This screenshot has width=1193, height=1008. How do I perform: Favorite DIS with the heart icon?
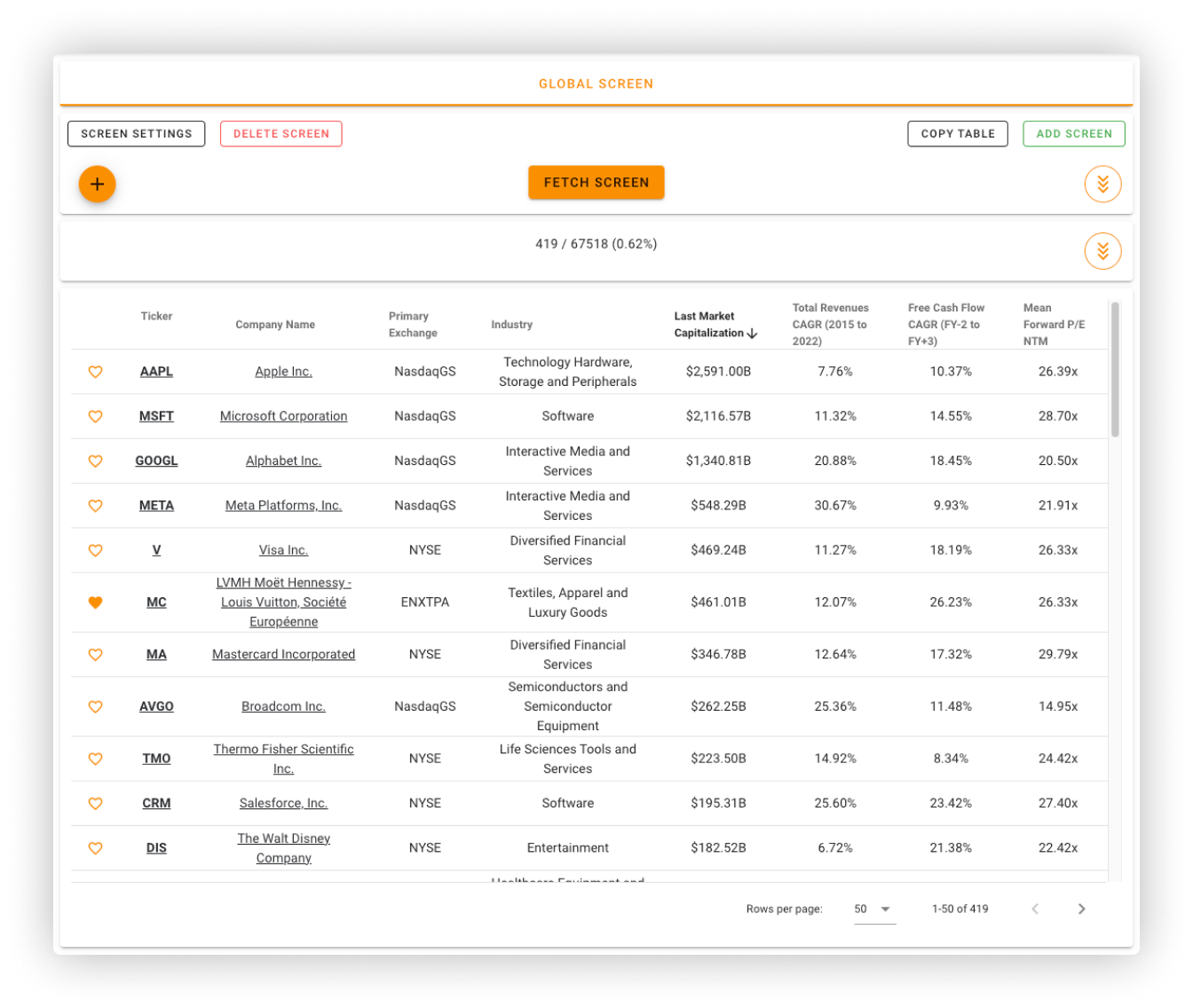coord(95,848)
